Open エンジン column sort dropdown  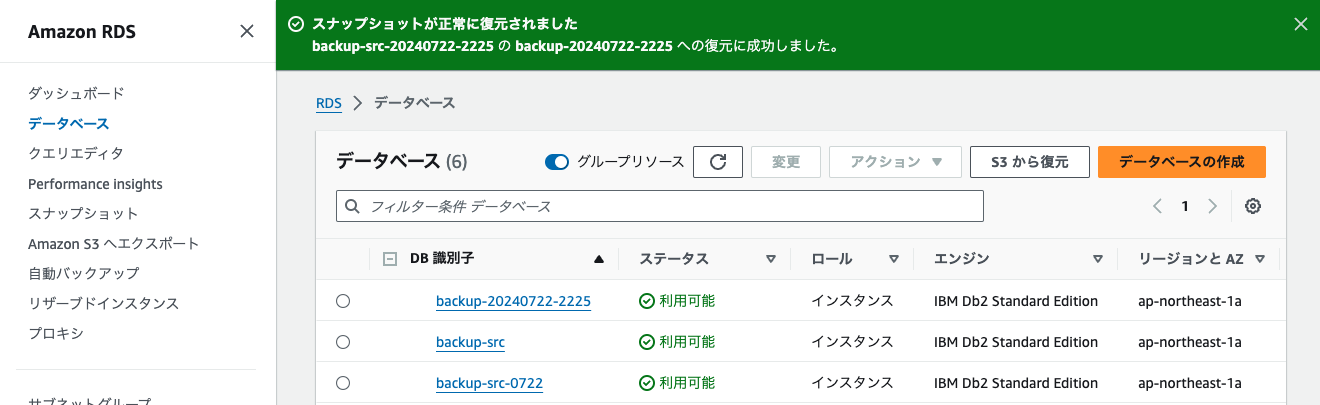tap(1098, 259)
